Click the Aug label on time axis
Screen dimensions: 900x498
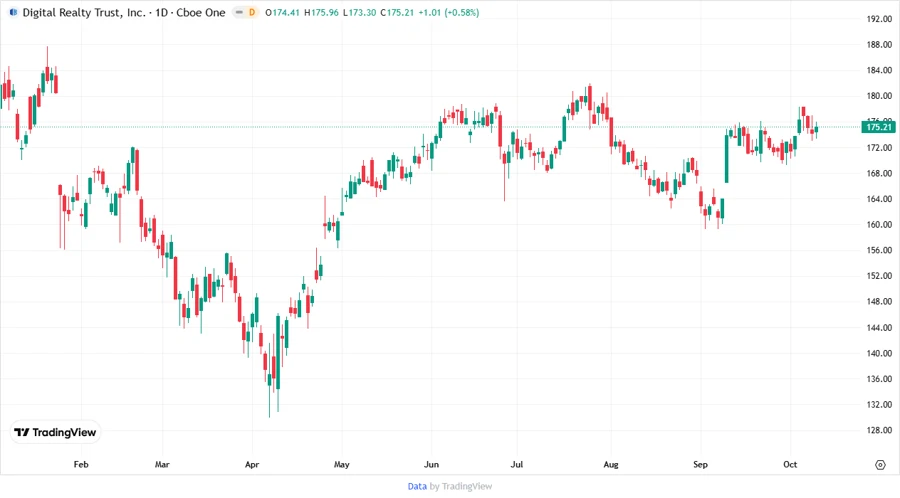pyautogui.click(x=611, y=464)
